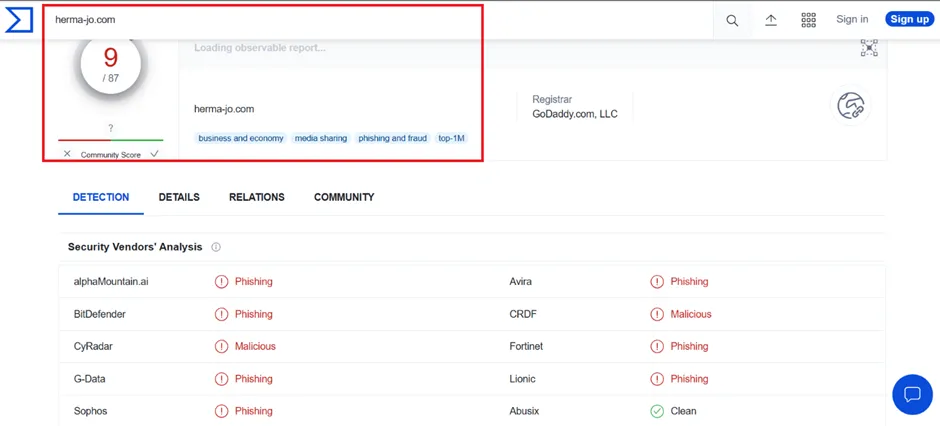Click the BitDefender vendor name
Screen dimensions: 940x426
(100, 314)
